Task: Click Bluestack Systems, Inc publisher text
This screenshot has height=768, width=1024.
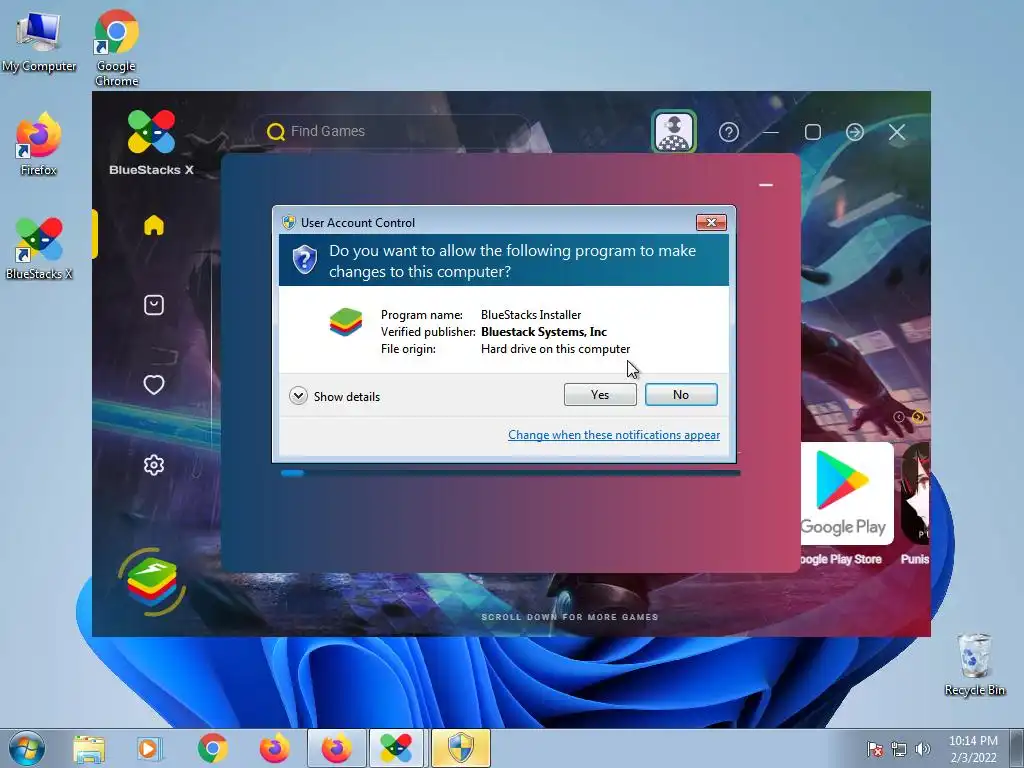Action: [x=544, y=332]
